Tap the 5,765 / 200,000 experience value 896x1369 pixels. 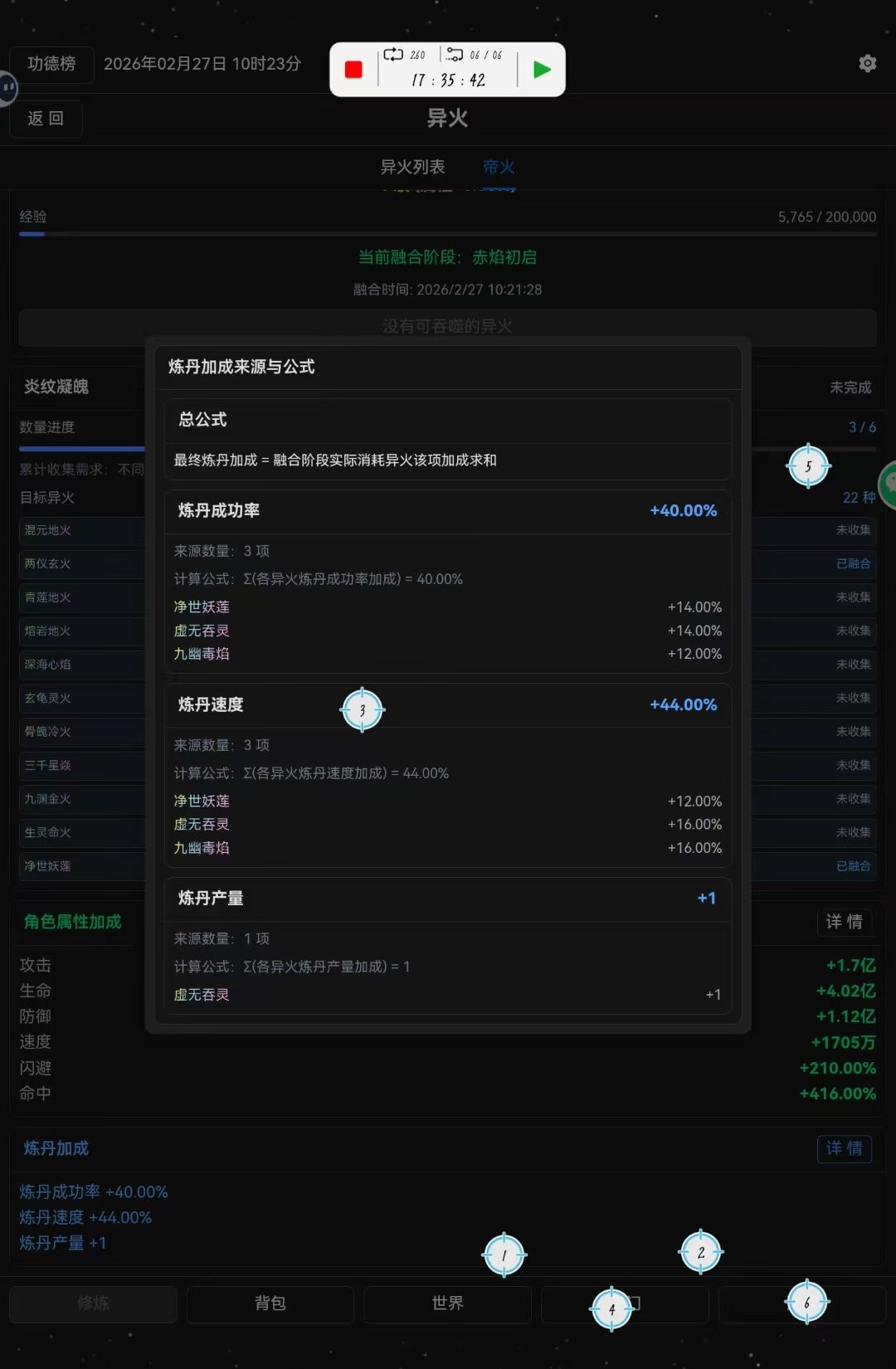point(827,217)
